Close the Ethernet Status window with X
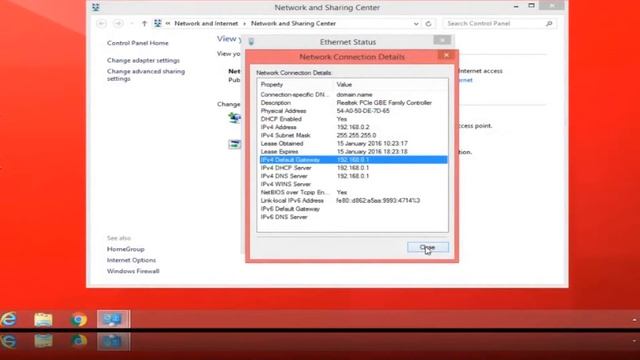The image size is (640, 360). tap(442, 40)
